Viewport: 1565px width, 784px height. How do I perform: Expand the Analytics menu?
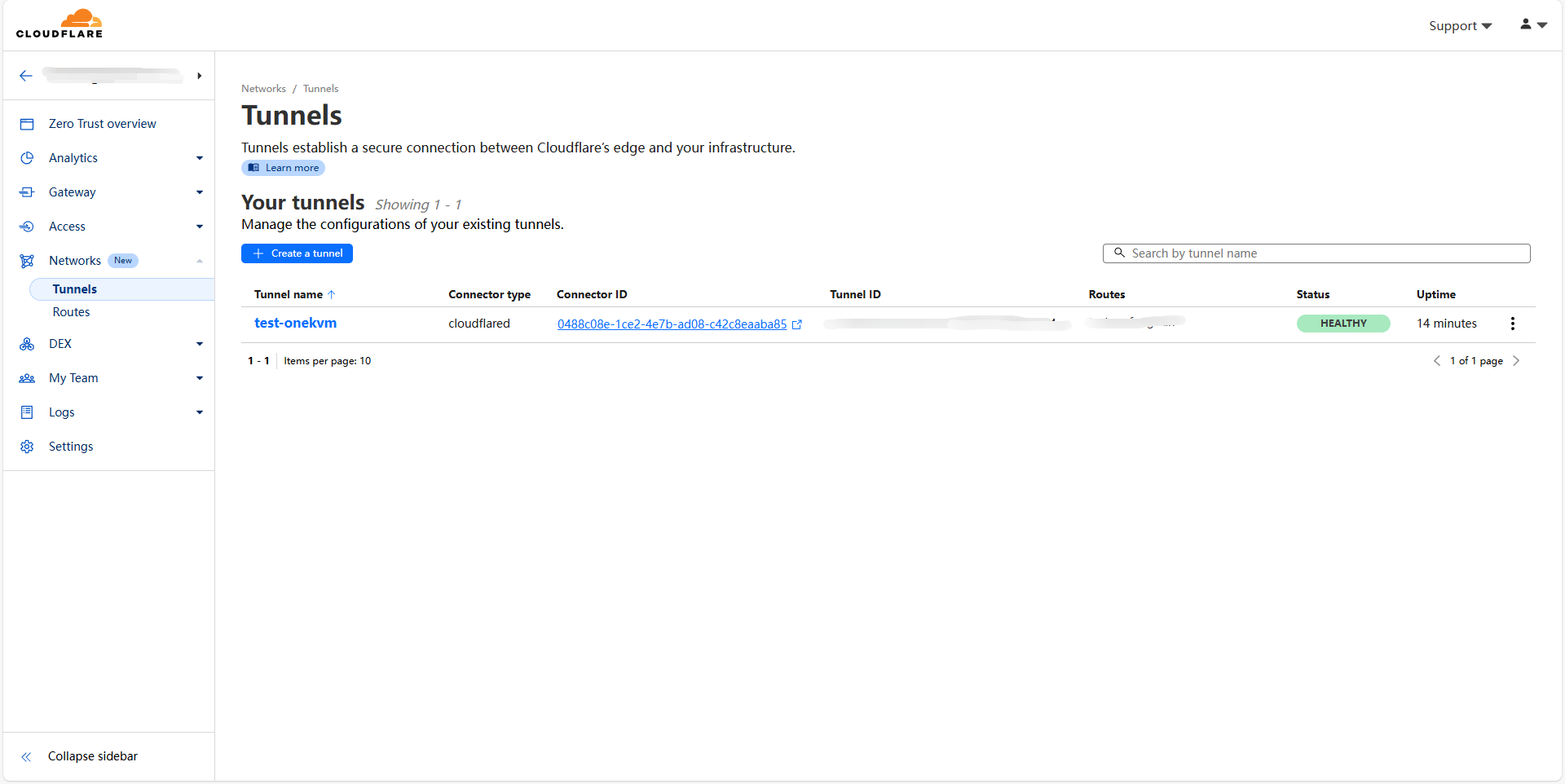tap(199, 158)
